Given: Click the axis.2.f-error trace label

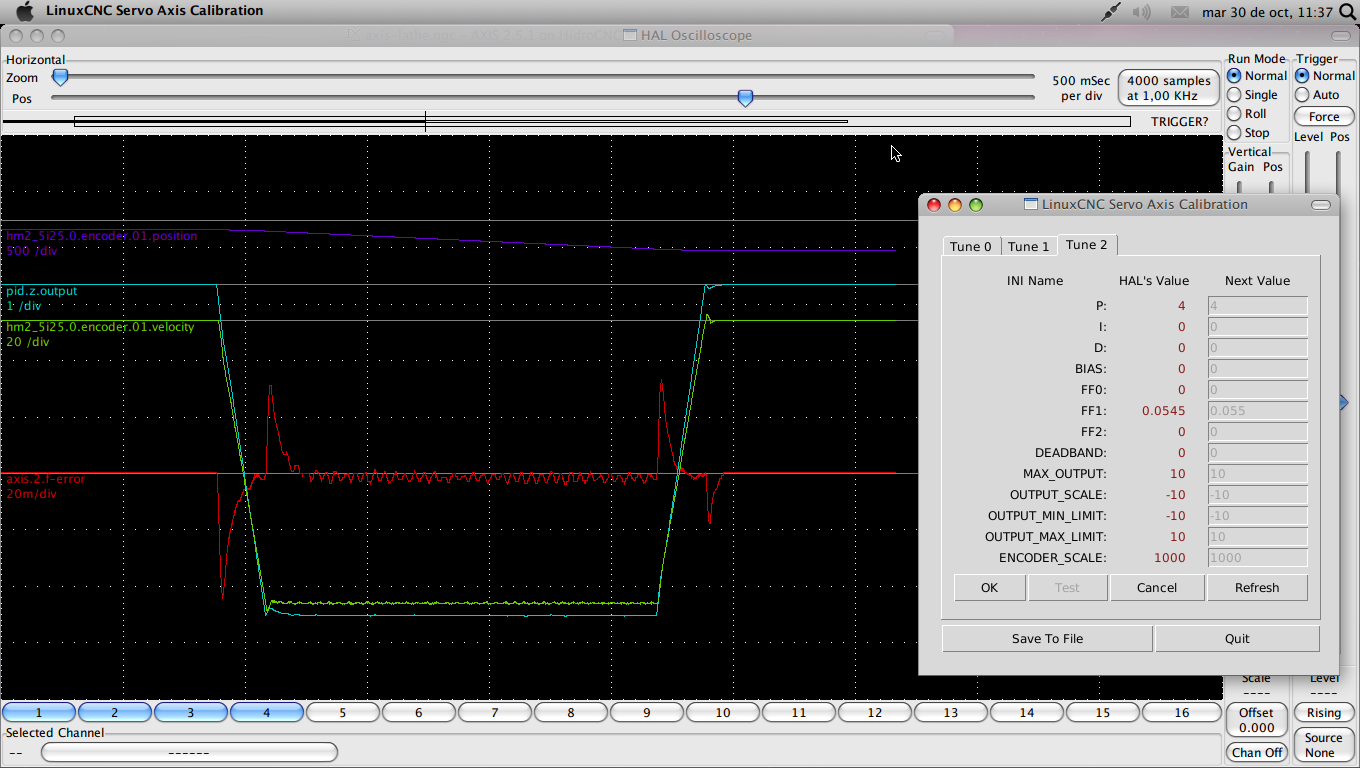Looking at the screenshot, I should [46, 479].
